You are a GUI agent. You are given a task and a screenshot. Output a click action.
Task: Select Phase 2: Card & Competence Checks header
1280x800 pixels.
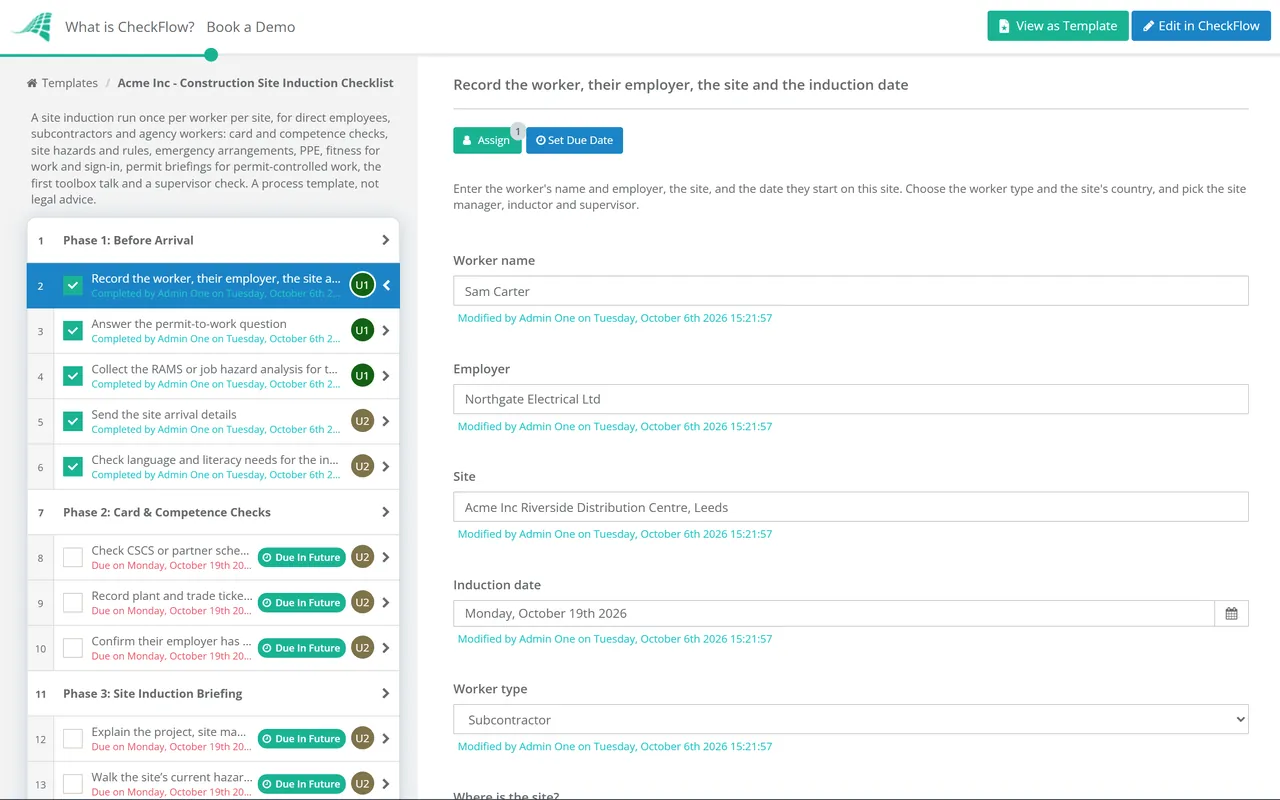(x=213, y=512)
